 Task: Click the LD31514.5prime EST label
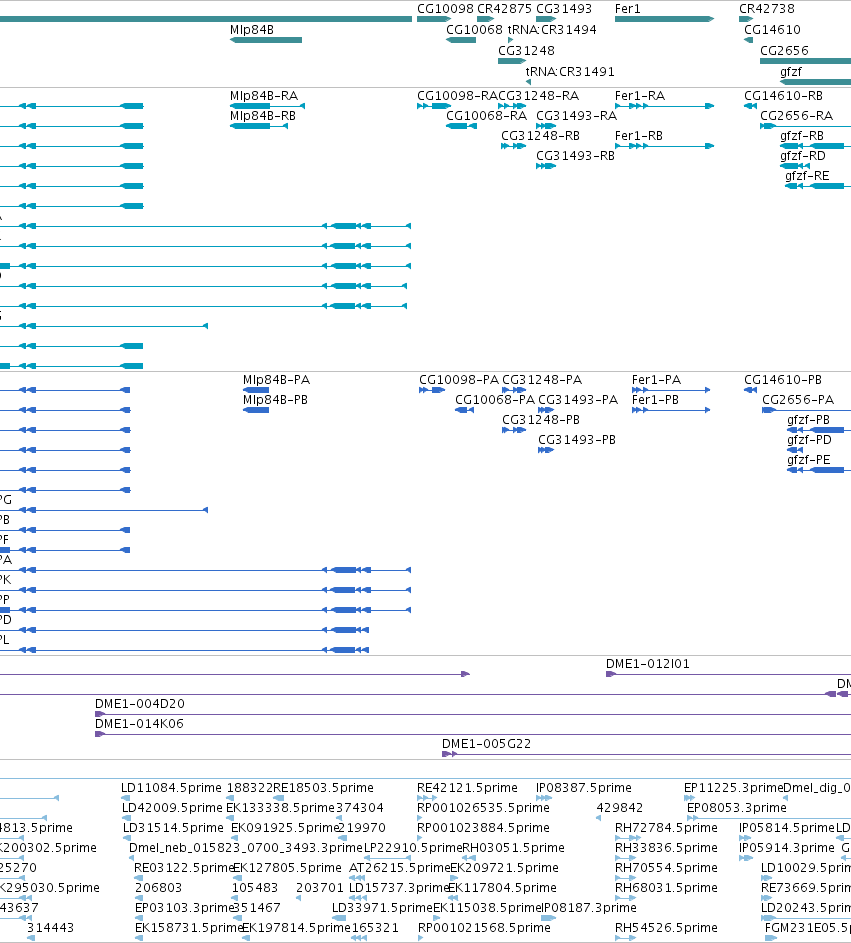point(173,828)
